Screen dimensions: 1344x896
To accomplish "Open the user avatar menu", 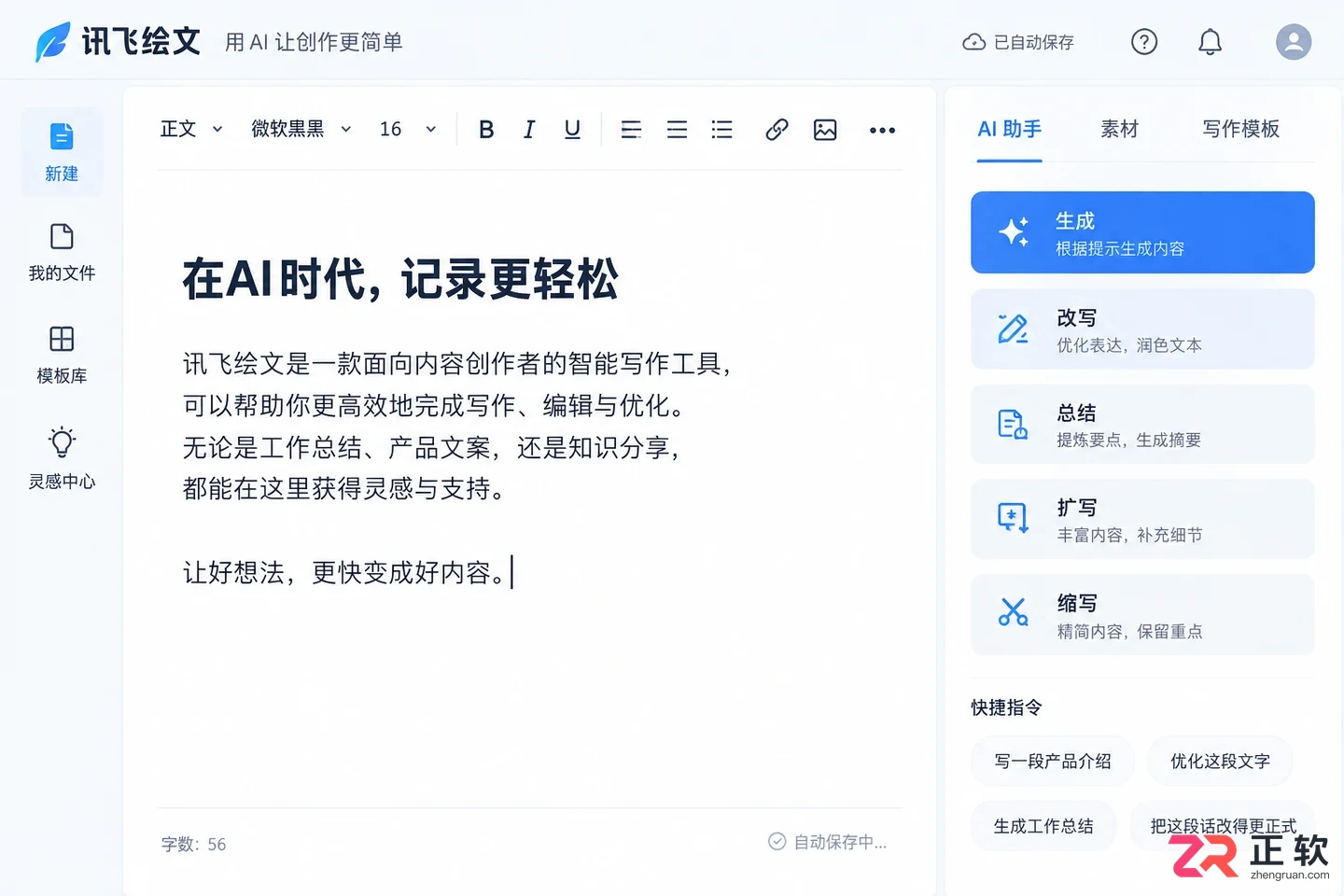I will click(1294, 42).
